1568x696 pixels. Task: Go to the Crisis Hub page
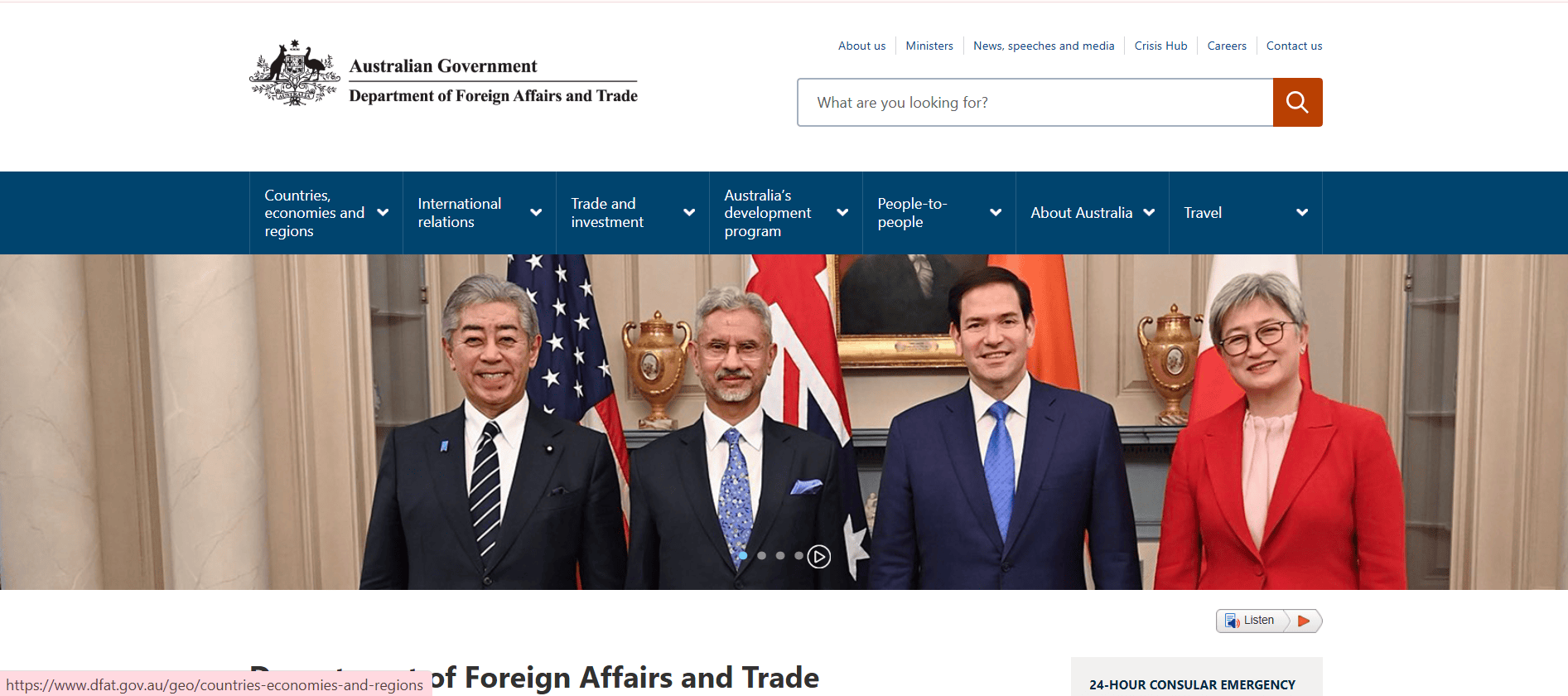1160,46
